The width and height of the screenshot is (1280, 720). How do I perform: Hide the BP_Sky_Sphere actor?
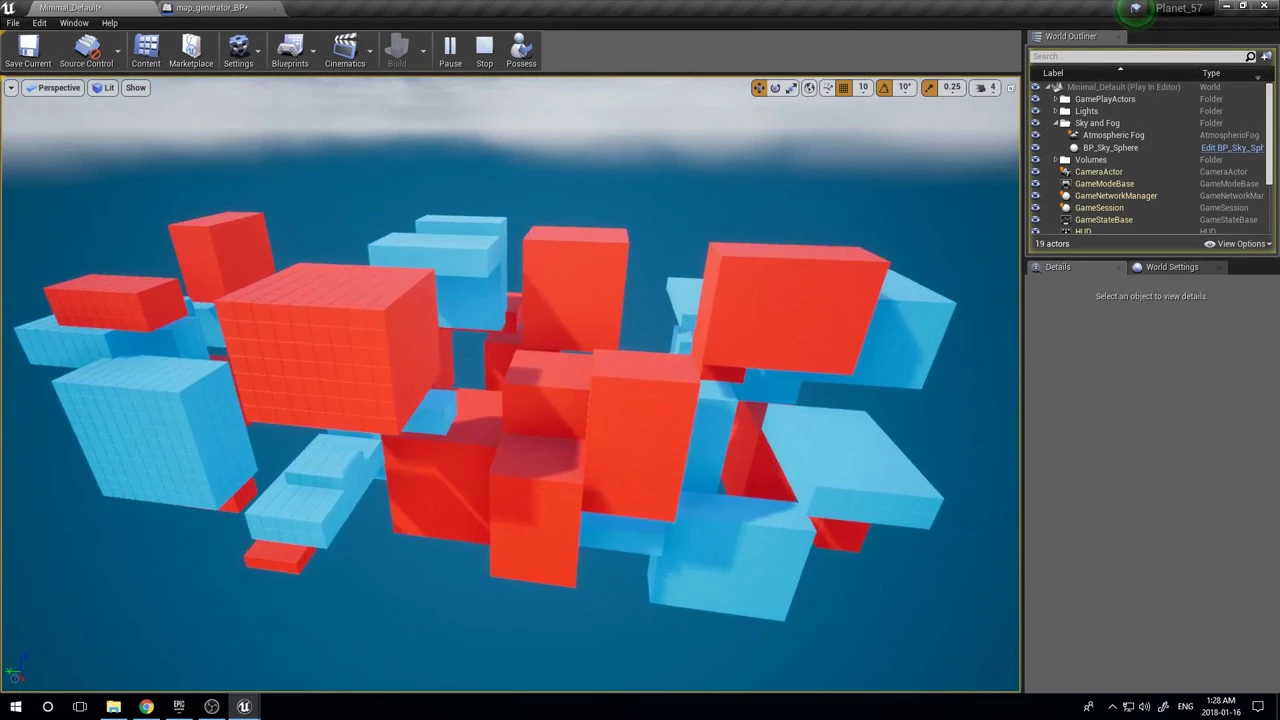pos(1036,147)
